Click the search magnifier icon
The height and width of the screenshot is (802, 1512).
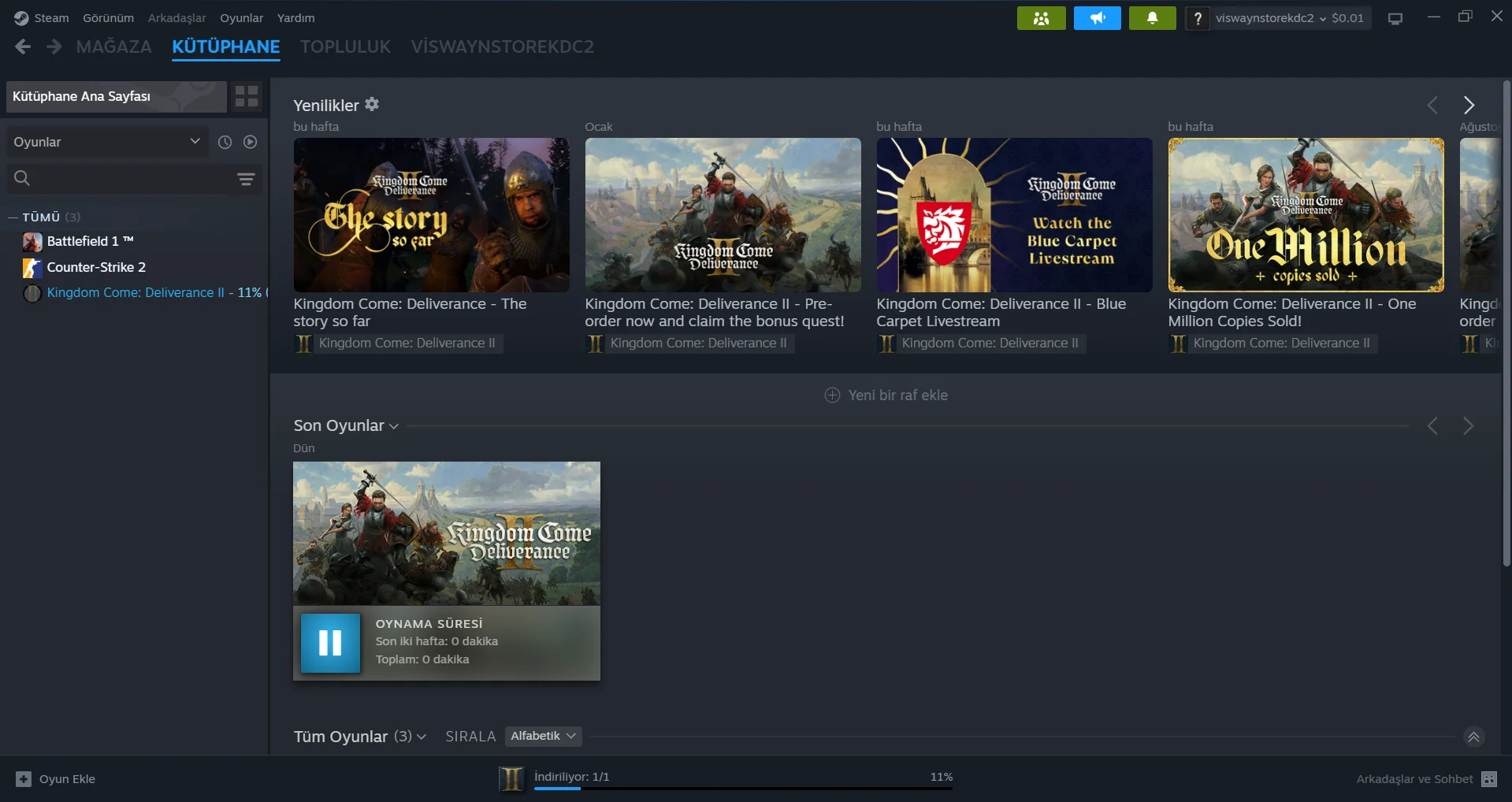[22, 179]
